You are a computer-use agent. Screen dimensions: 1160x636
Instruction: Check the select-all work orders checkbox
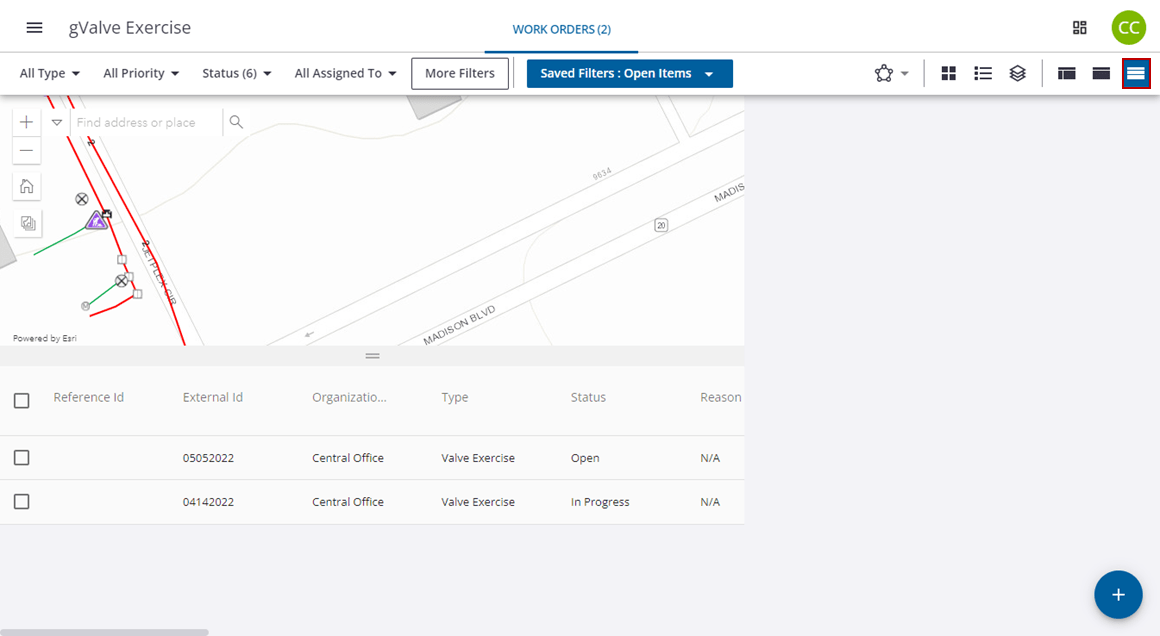(22, 400)
